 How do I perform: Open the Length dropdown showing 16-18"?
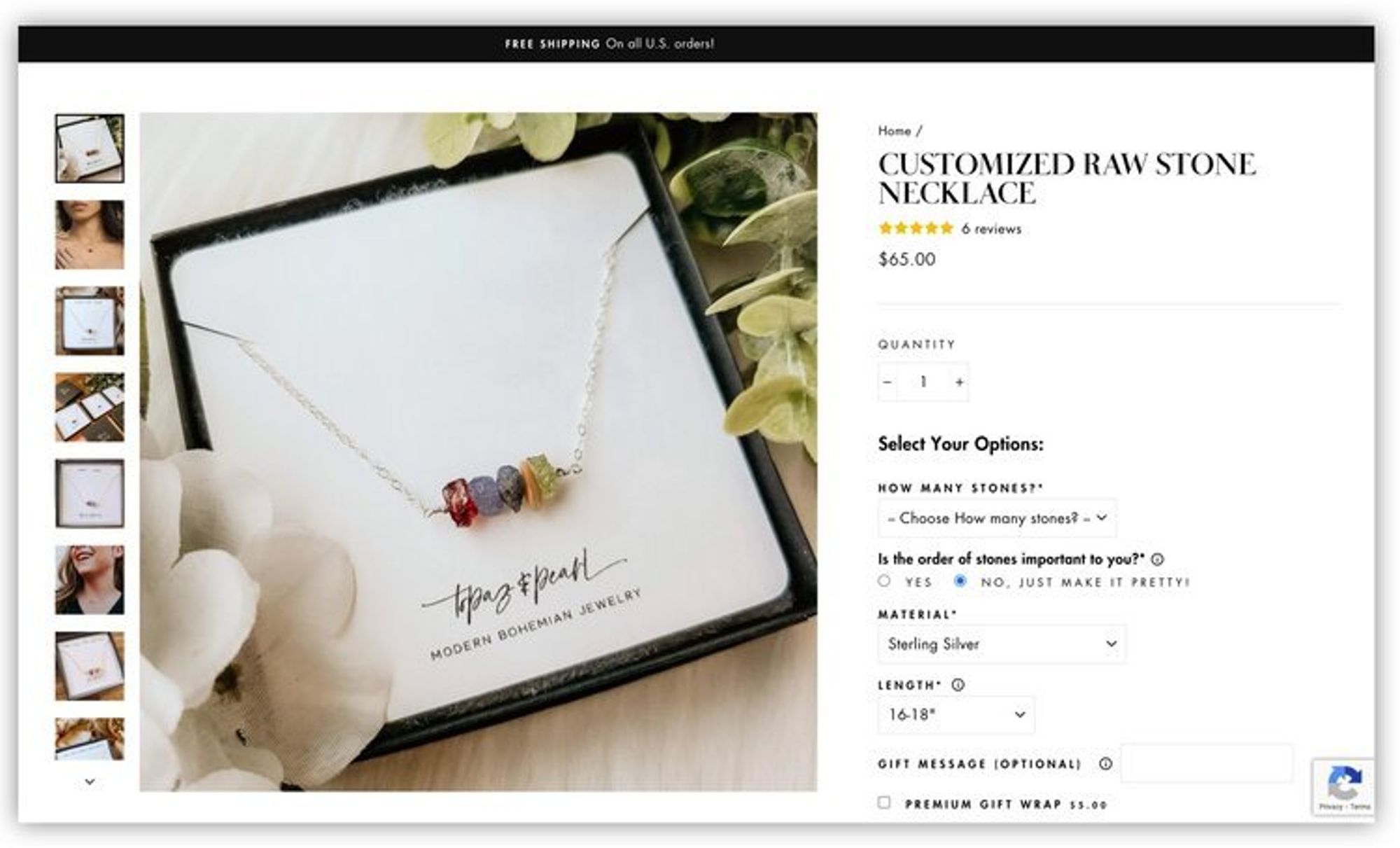[x=956, y=715]
